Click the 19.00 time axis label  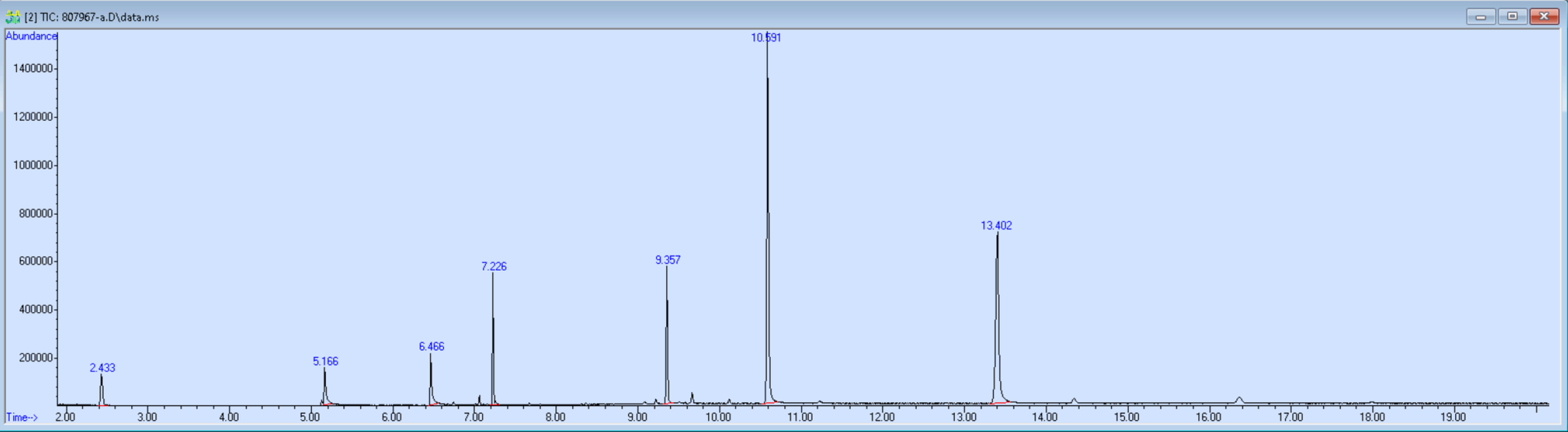tap(1453, 418)
